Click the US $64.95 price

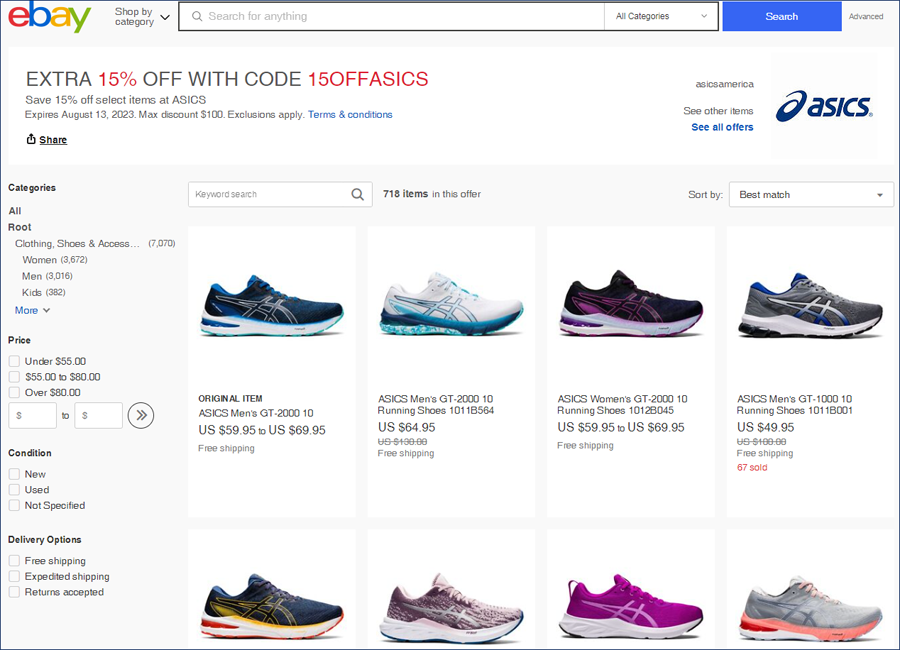(406, 427)
